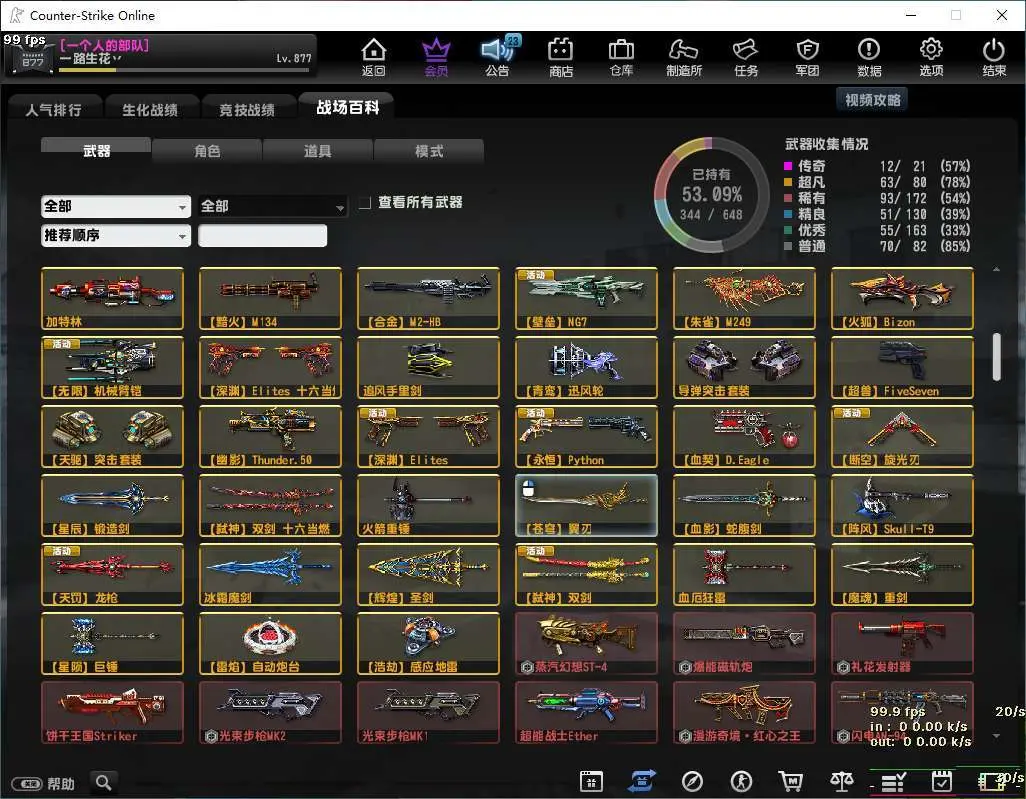Open the 选项 options gear icon
Viewport: 1026px width, 799px height.
point(931,56)
